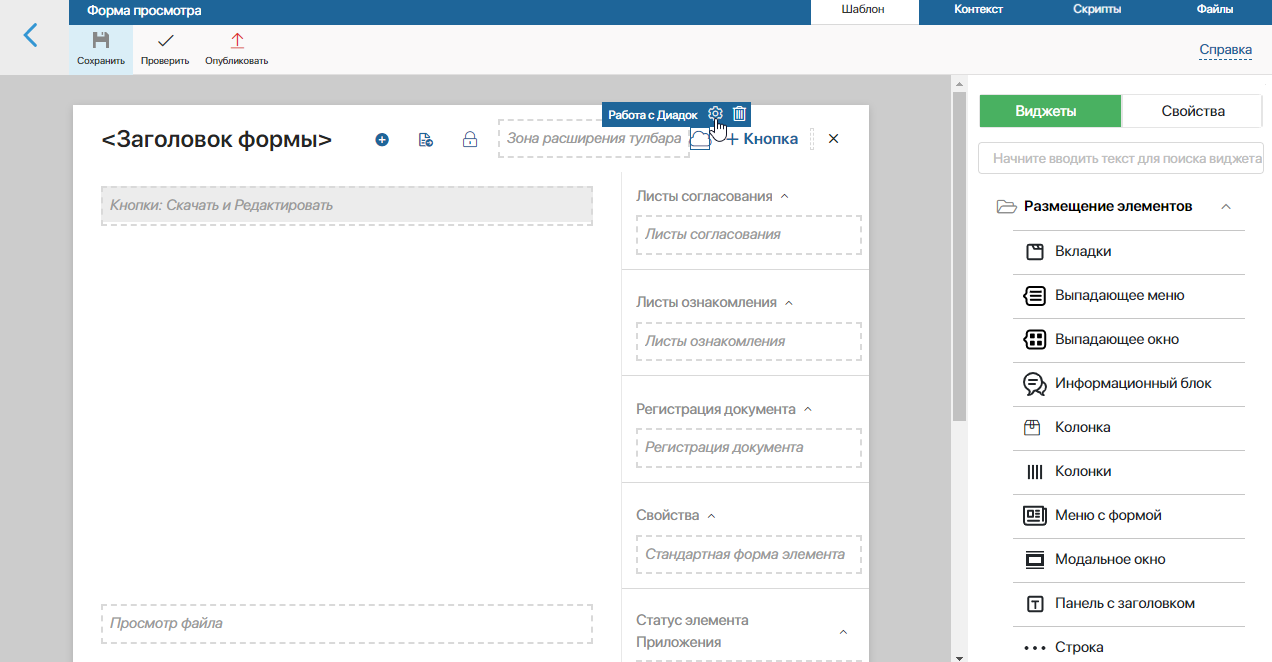
Task: Click the canvas scrollbar up arrow
Action: [959, 83]
